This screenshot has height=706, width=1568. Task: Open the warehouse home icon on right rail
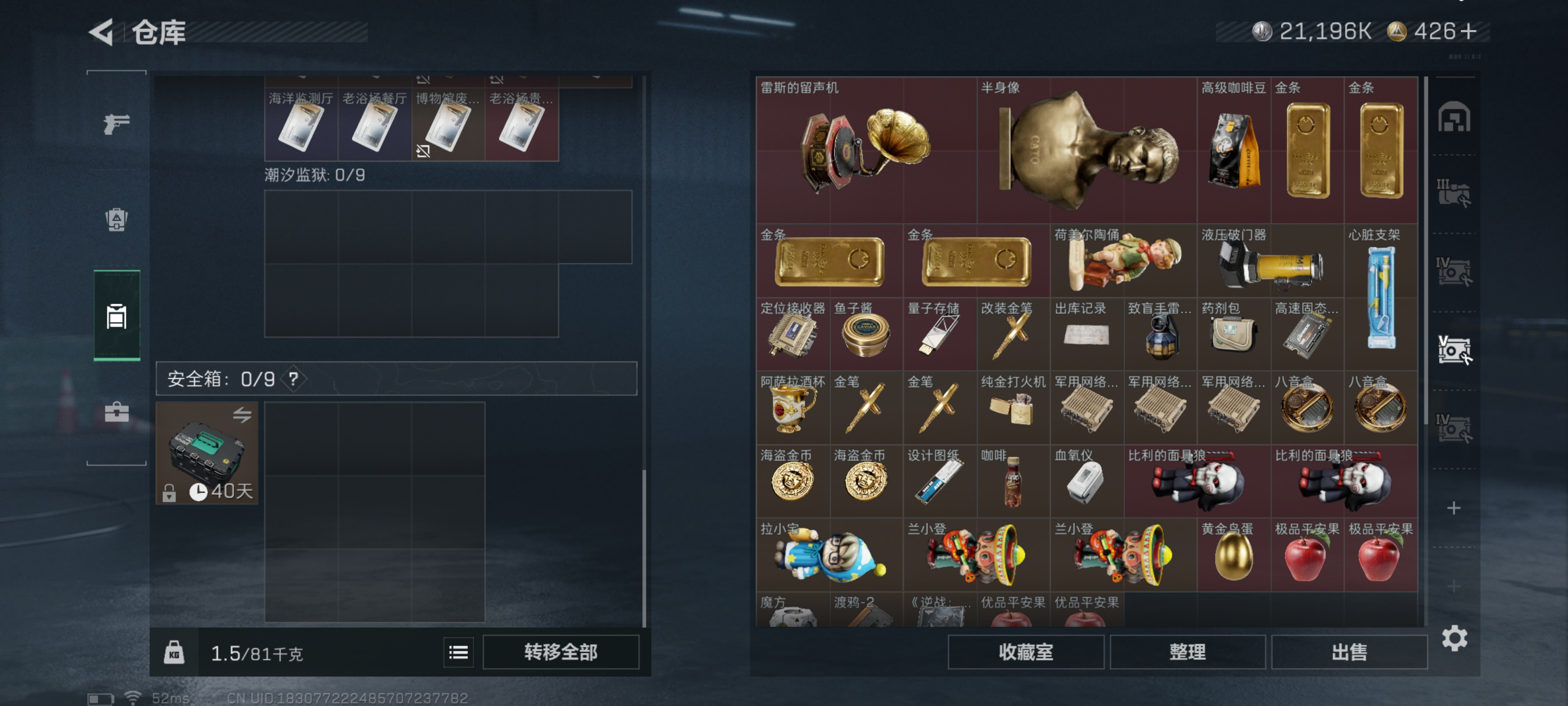coord(1453,117)
